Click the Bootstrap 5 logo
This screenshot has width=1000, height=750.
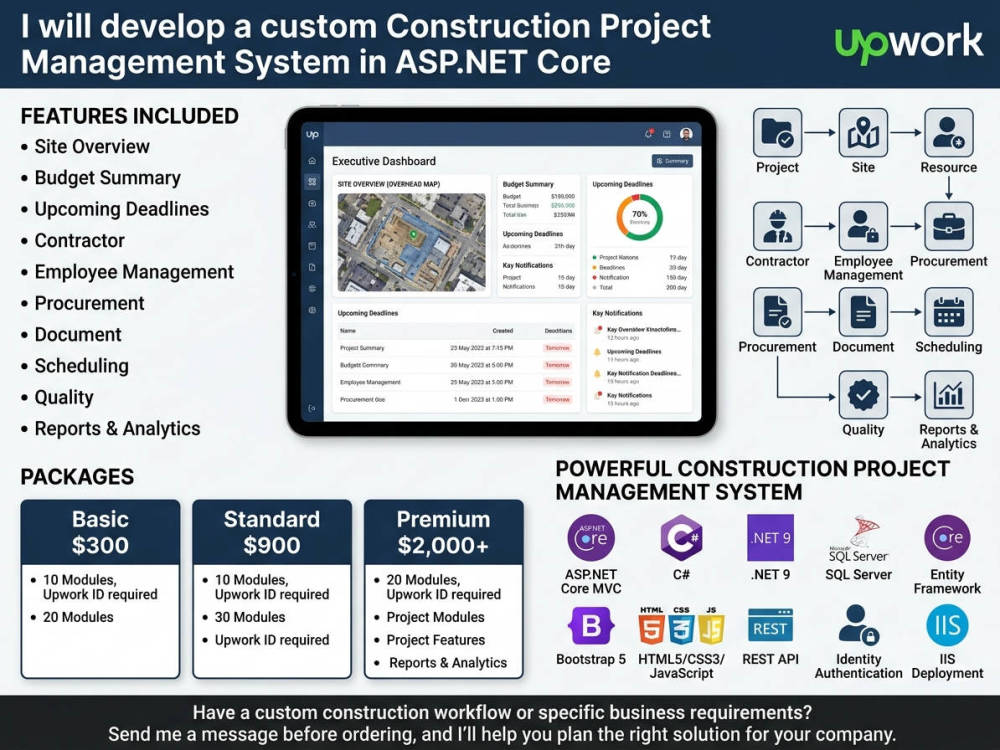point(591,626)
